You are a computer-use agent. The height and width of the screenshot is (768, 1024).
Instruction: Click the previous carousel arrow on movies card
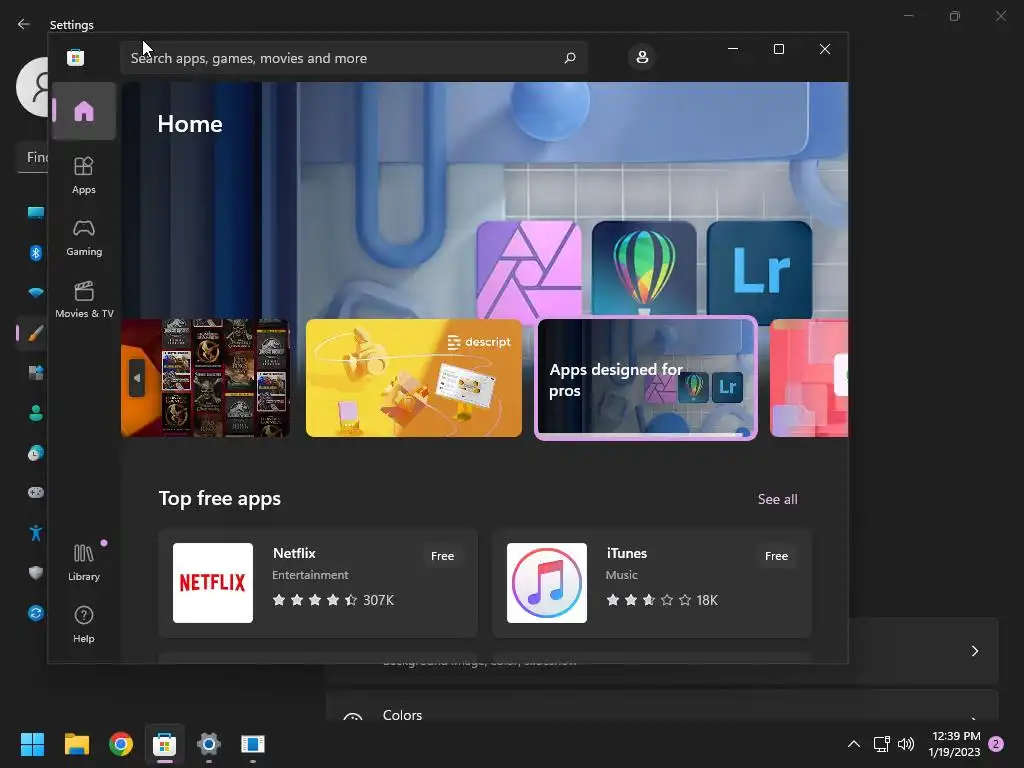pyautogui.click(x=136, y=377)
